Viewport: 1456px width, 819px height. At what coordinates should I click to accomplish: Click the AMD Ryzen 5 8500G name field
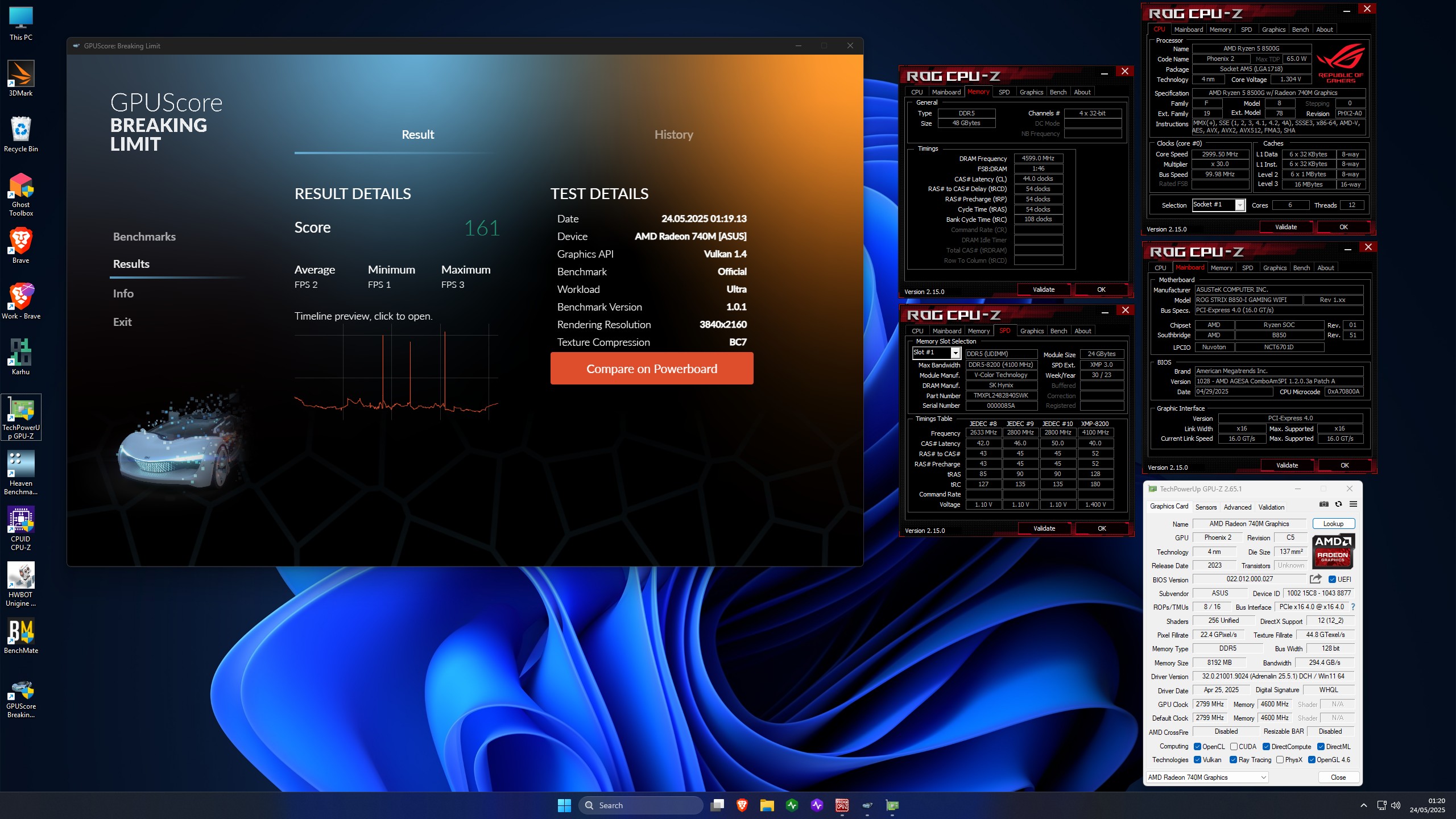coord(1251,49)
